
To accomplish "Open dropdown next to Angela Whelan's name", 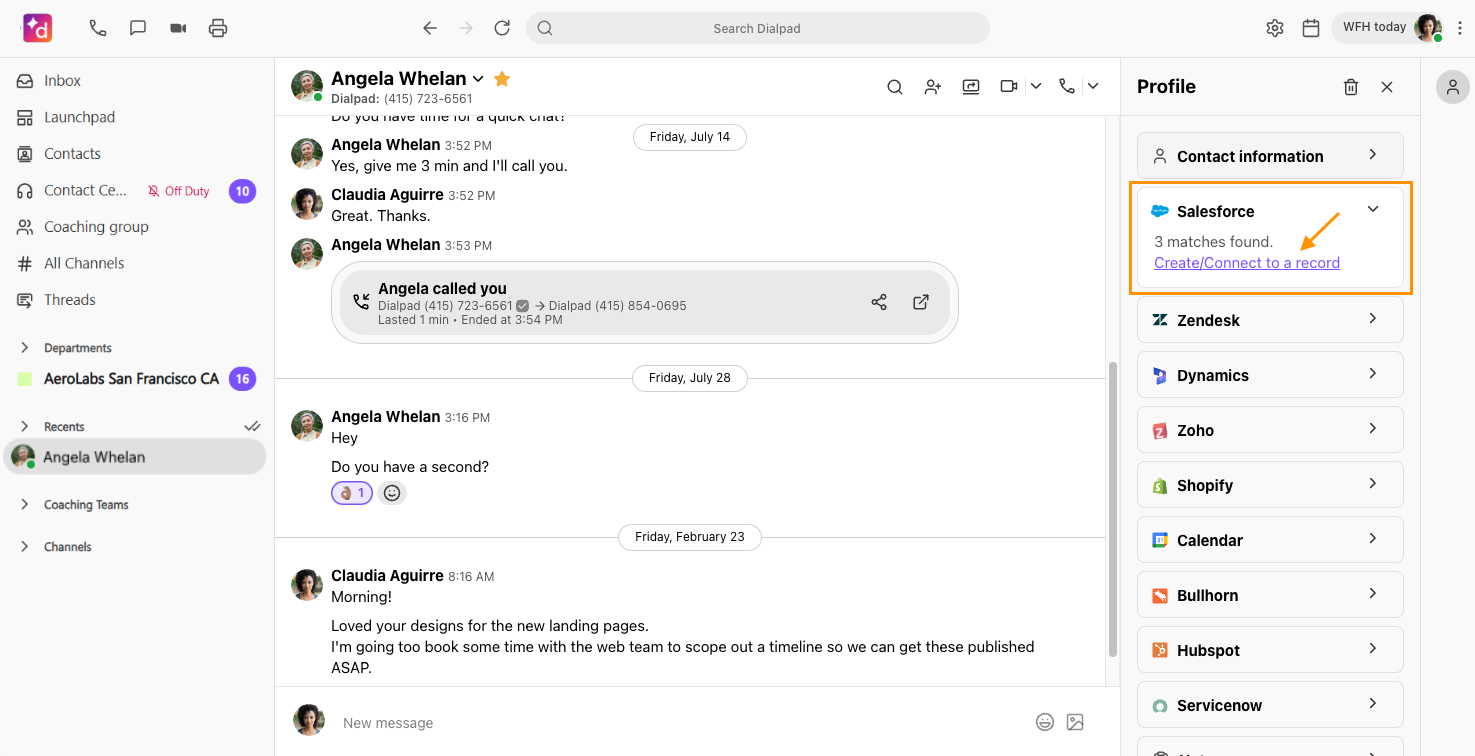I will [x=478, y=79].
